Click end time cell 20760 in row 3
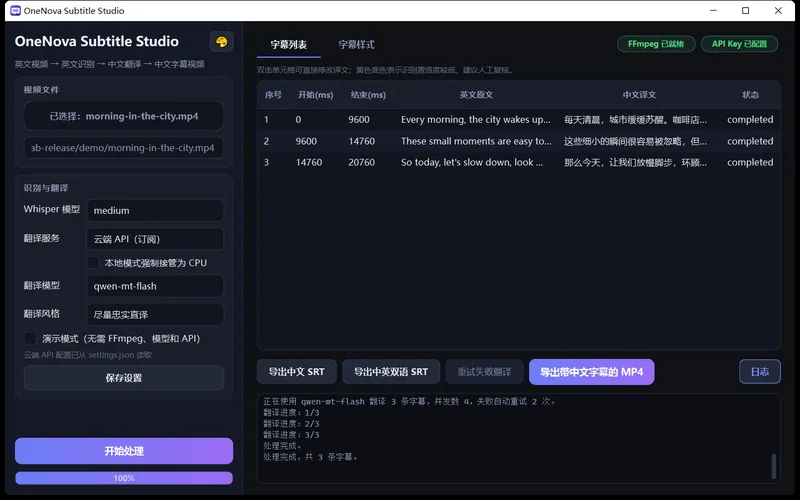800x500 pixels. (368, 163)
